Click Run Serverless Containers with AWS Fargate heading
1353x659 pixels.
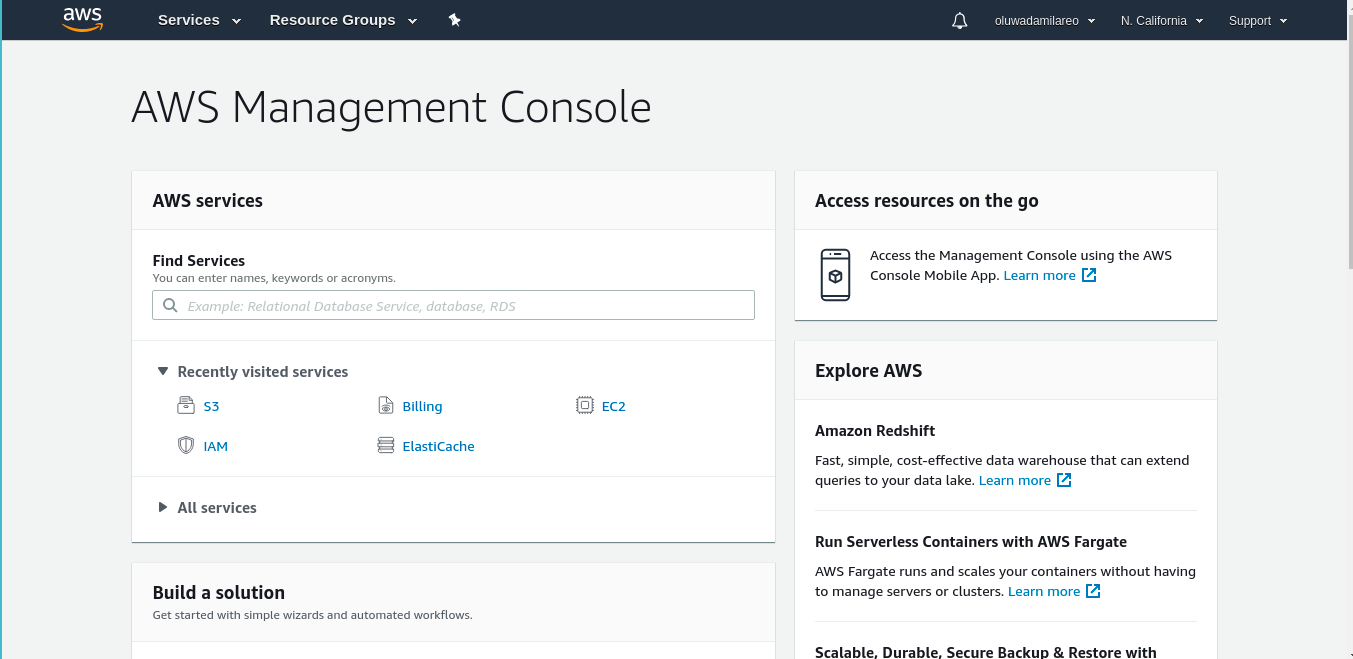click(971, 542)
